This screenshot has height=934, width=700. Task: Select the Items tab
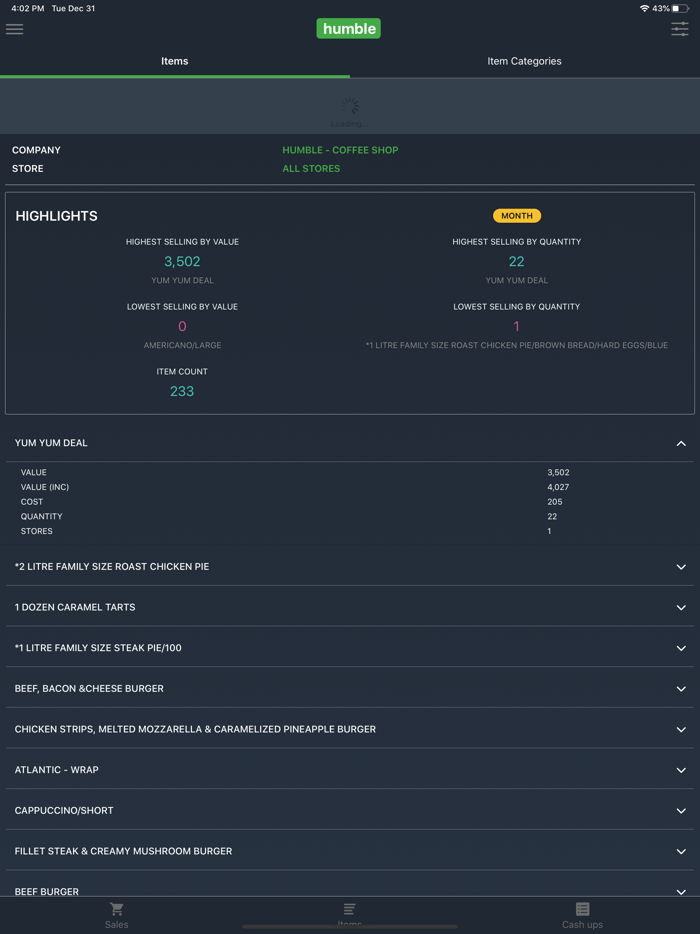coord(175,61)
